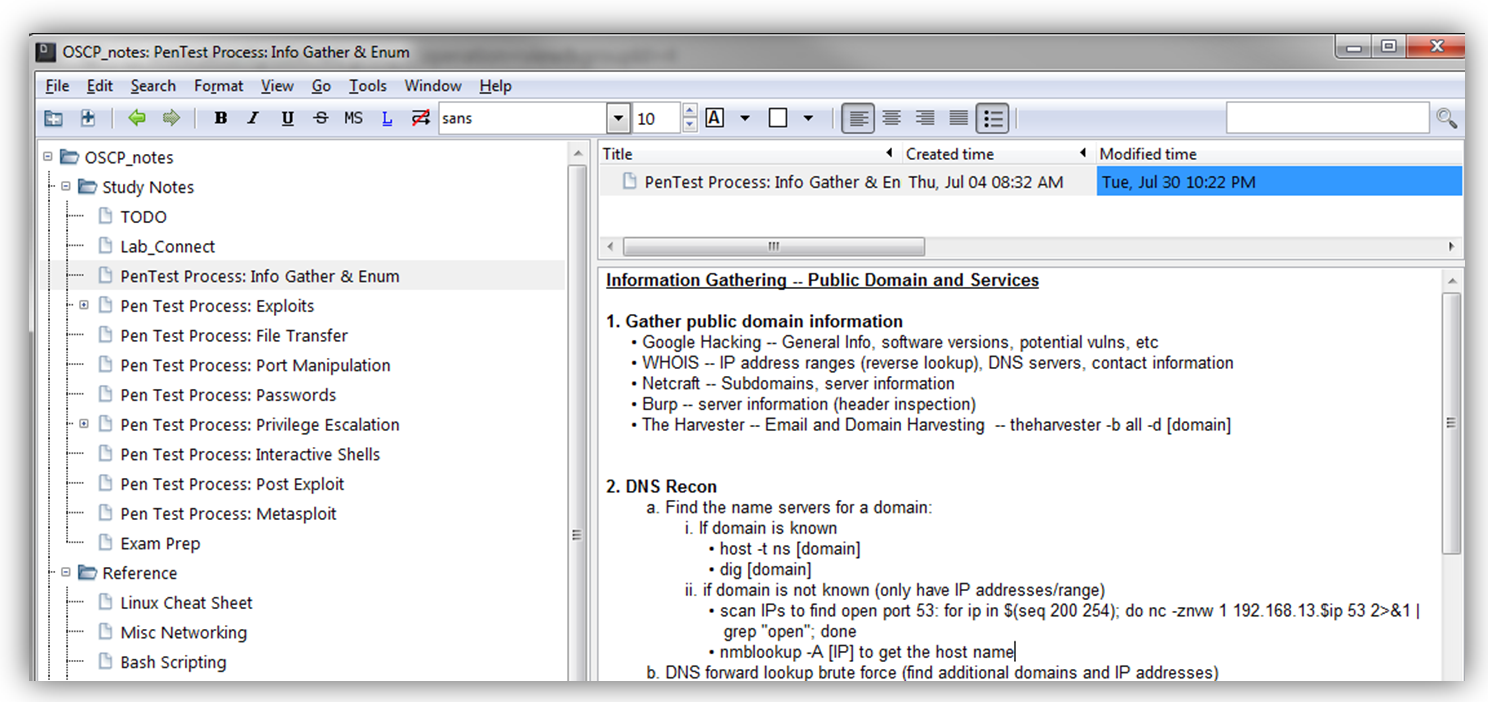Open the Format menu

(218, 86)
